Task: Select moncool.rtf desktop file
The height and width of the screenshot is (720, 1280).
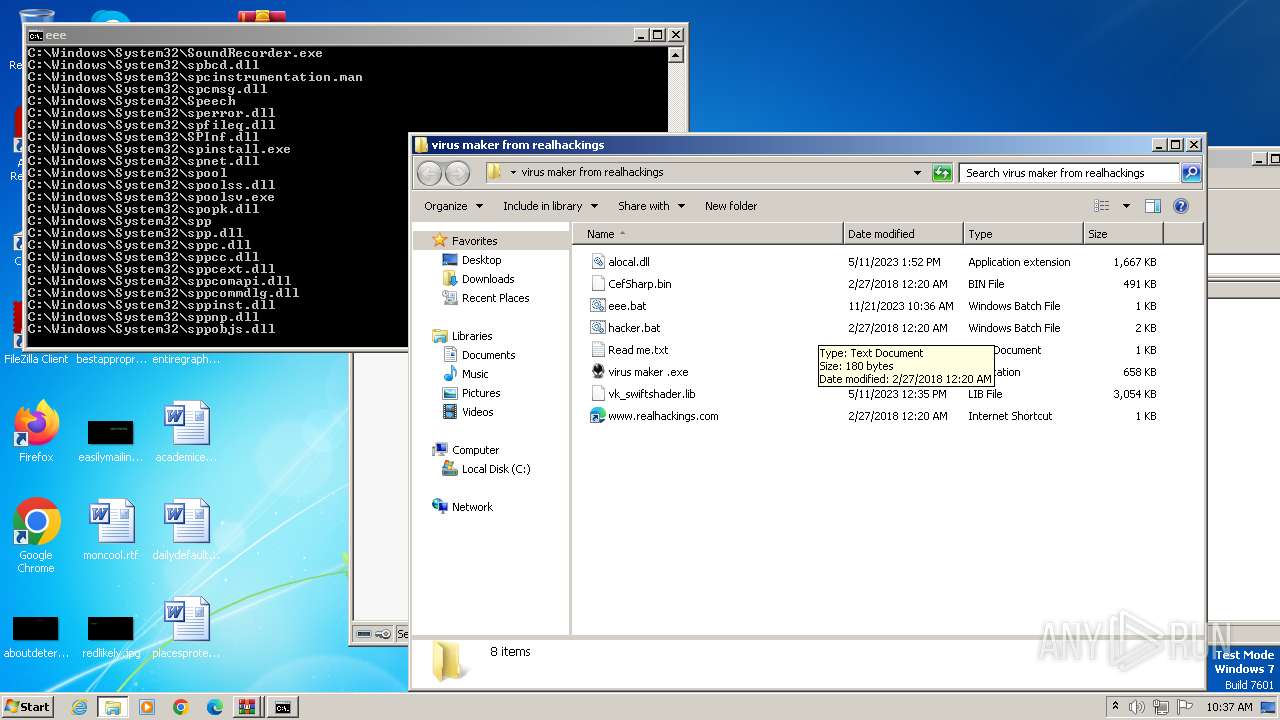Action: (110, 530)
